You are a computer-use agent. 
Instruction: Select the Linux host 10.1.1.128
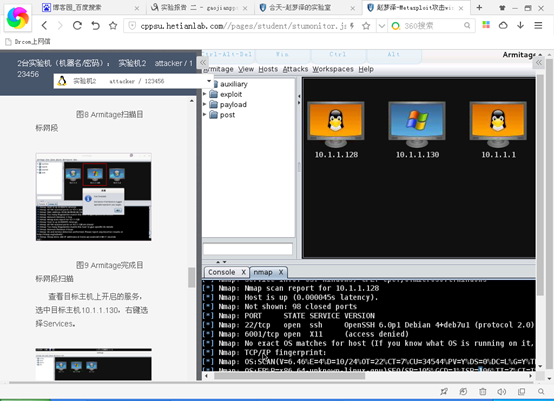coord(336,130)
